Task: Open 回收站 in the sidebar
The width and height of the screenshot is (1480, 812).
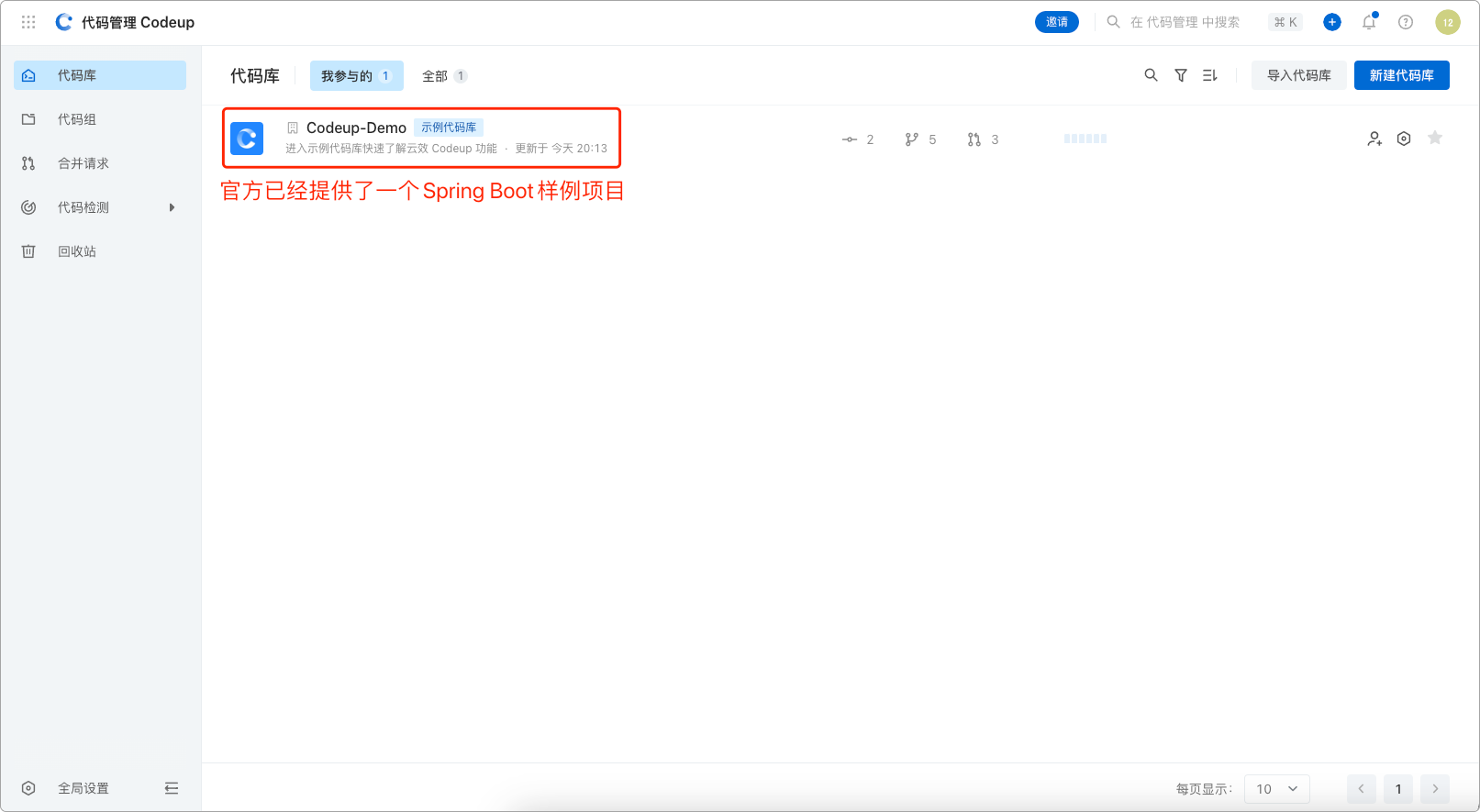Action: 100,251
